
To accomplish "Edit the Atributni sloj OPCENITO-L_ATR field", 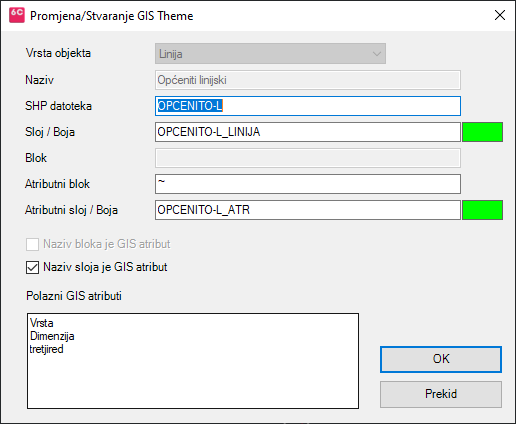I will (308, 210).
